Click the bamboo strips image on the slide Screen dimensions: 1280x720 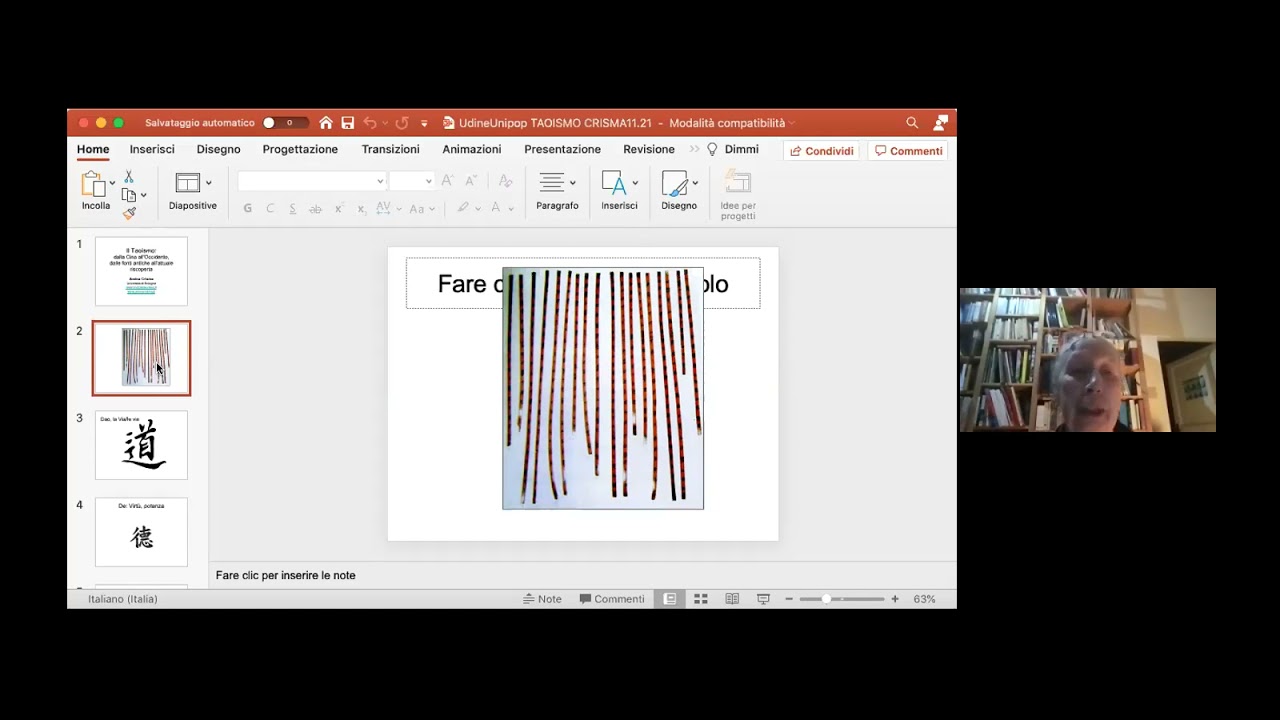[603, 388]
